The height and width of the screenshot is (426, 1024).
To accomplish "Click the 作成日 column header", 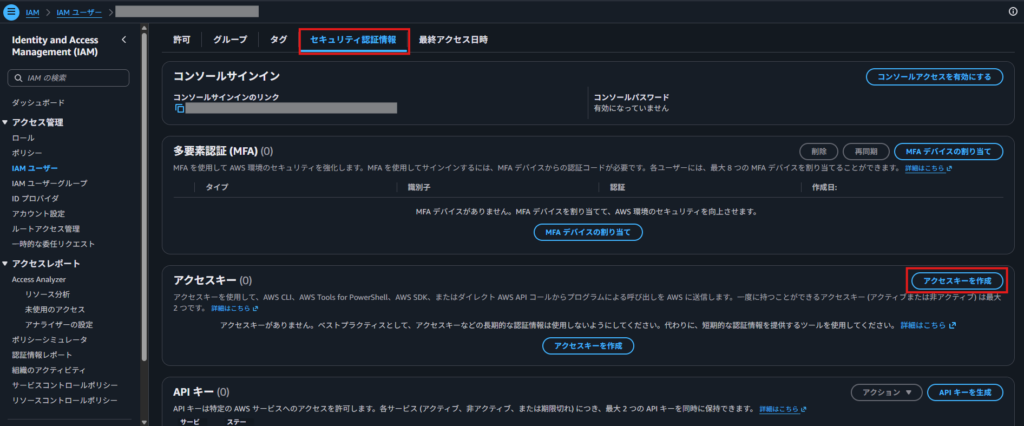I will [x=825, y=188].
